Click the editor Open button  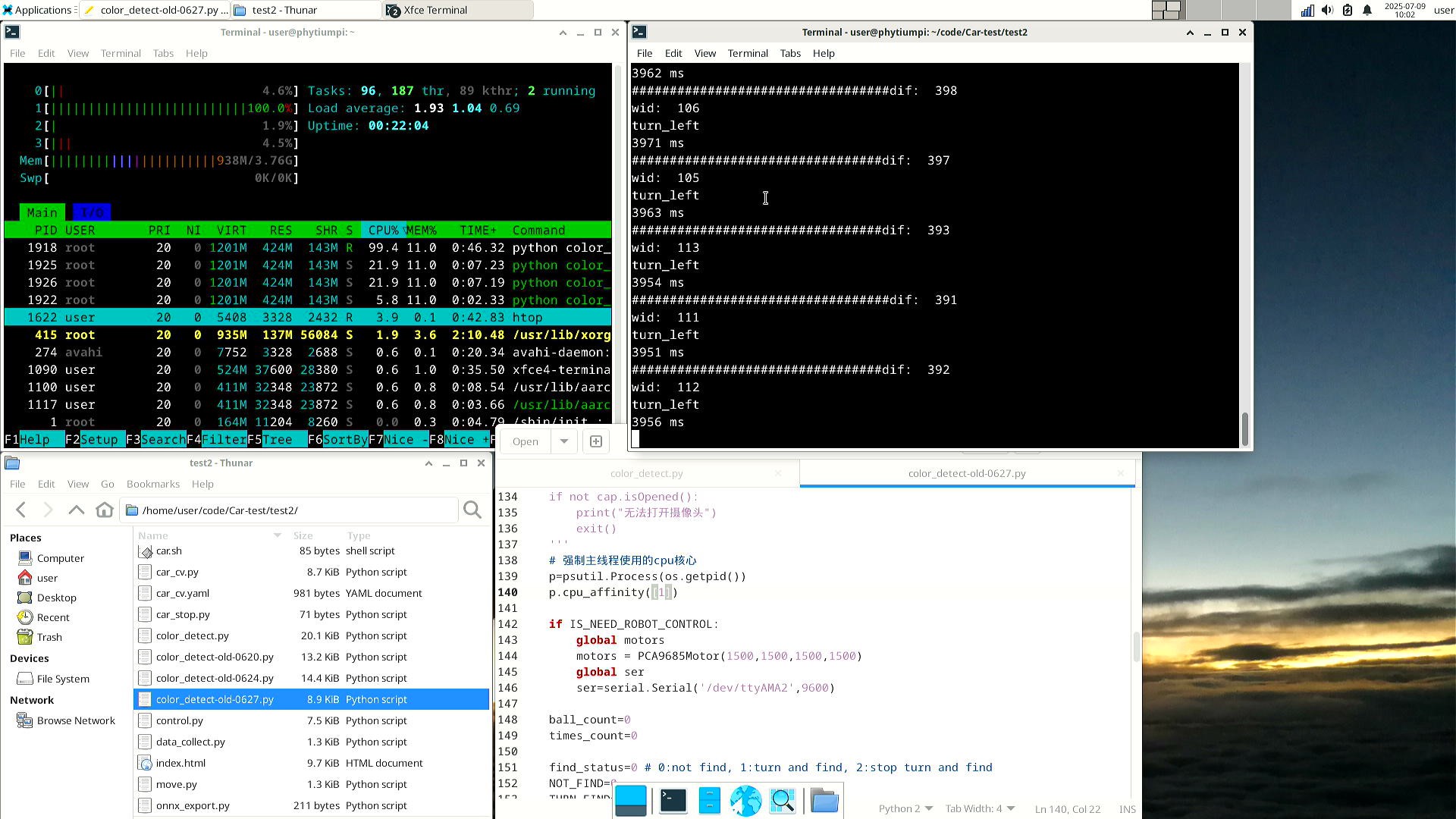tap(525, 441)
